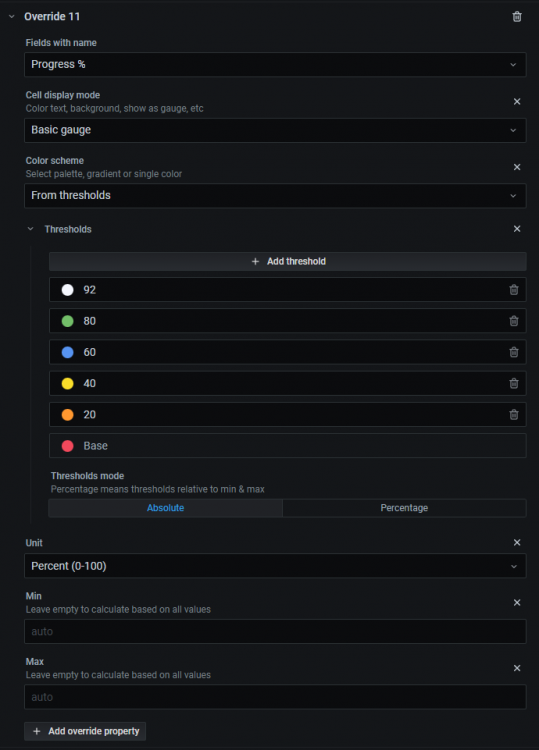Open the From thresholds dropdown

(x=275, y=196)
